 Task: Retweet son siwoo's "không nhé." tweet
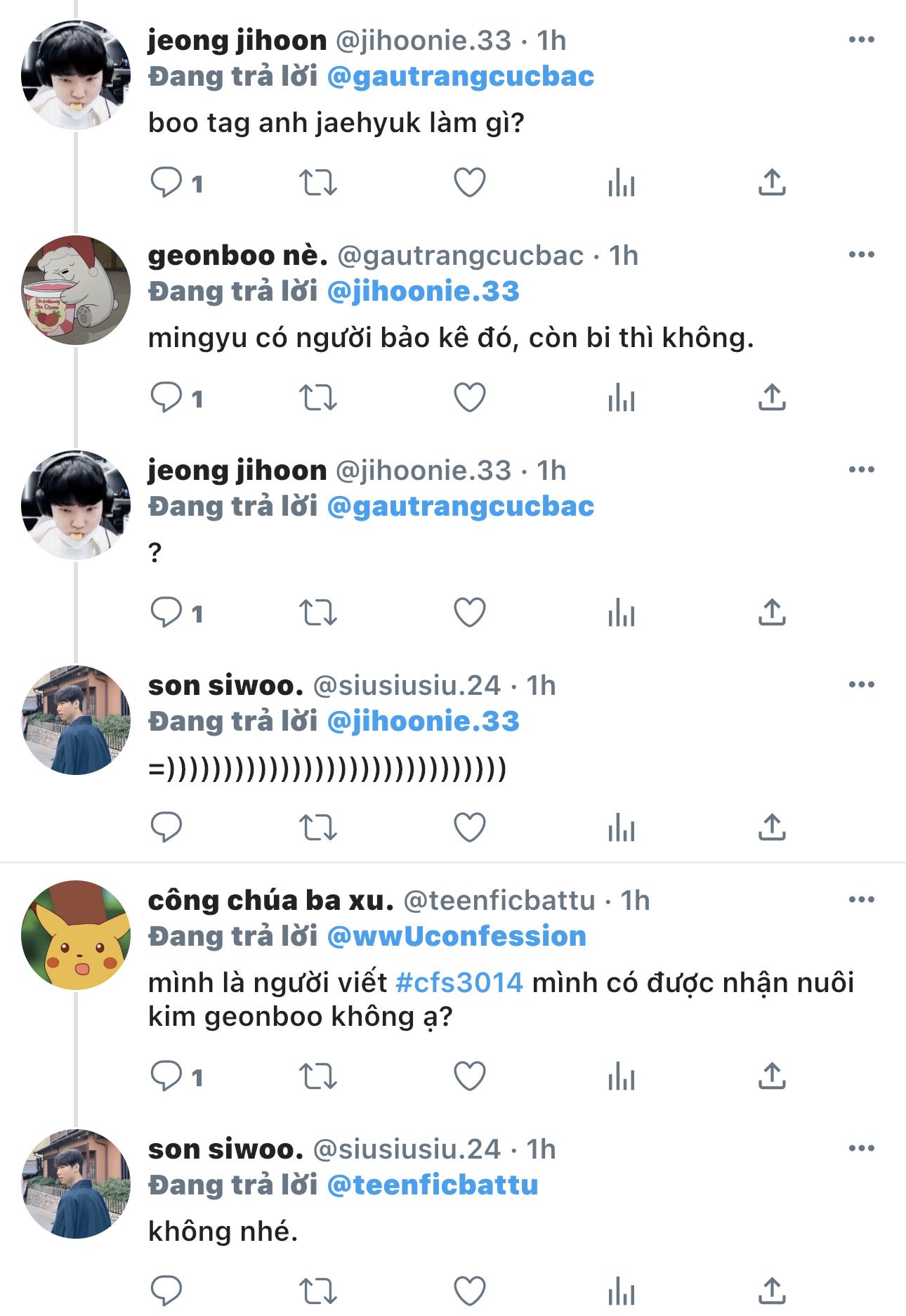[x=318, y=1291]
